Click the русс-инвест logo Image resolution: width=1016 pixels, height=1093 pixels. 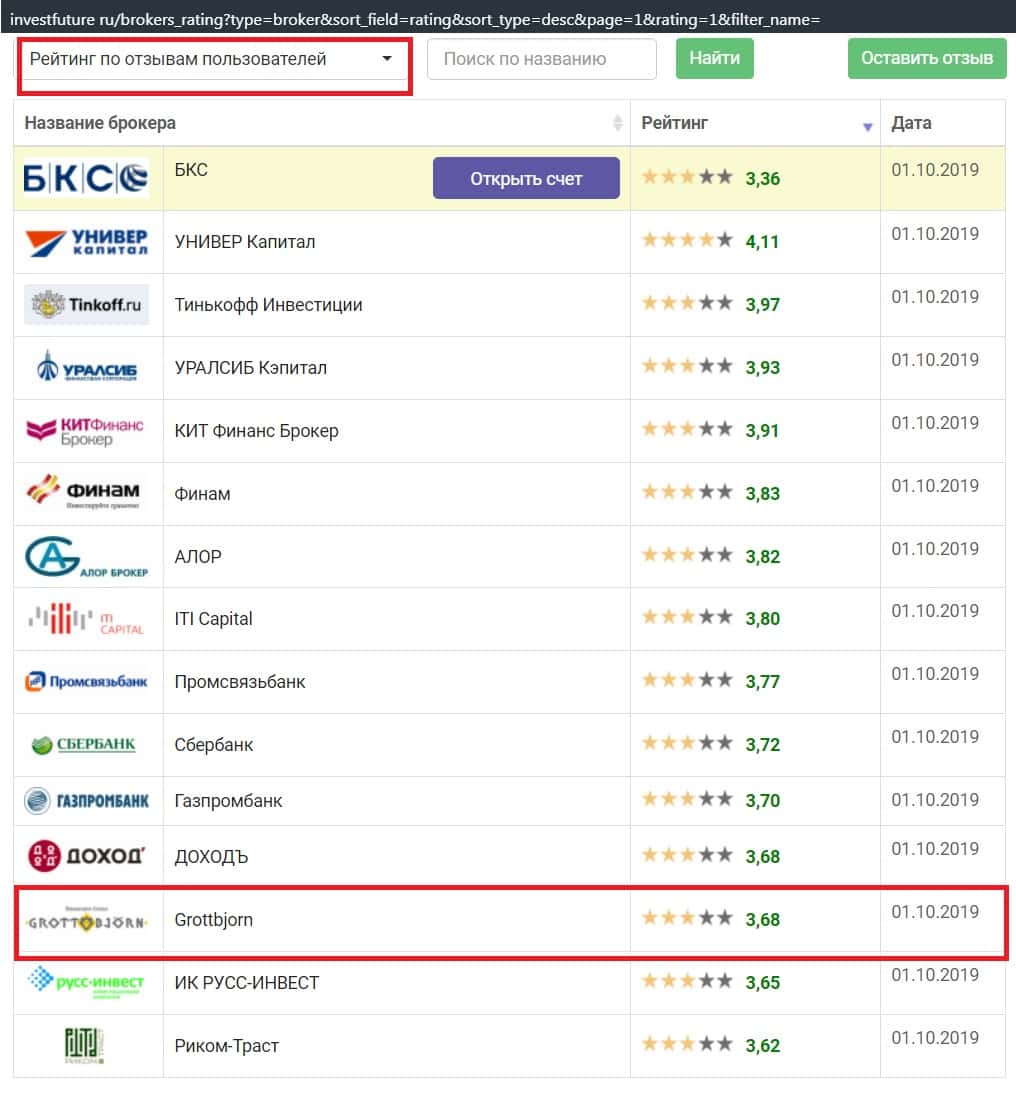click(x=86, y=981)
